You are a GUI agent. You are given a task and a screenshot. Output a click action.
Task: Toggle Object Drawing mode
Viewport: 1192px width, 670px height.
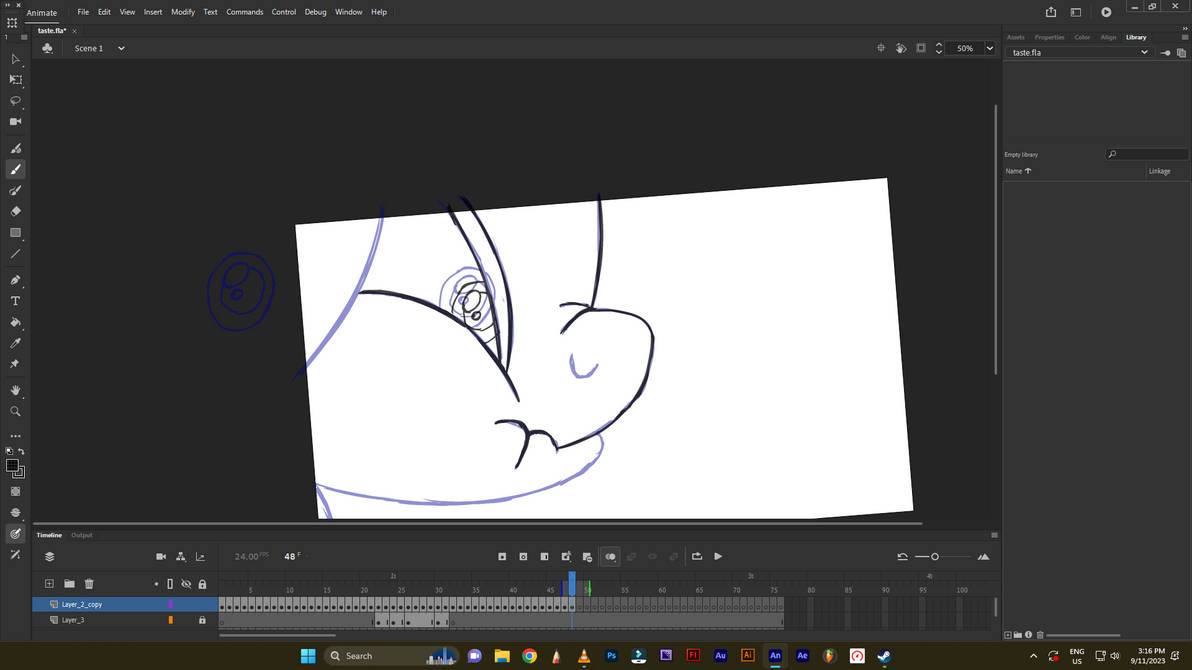click(15, 491)
